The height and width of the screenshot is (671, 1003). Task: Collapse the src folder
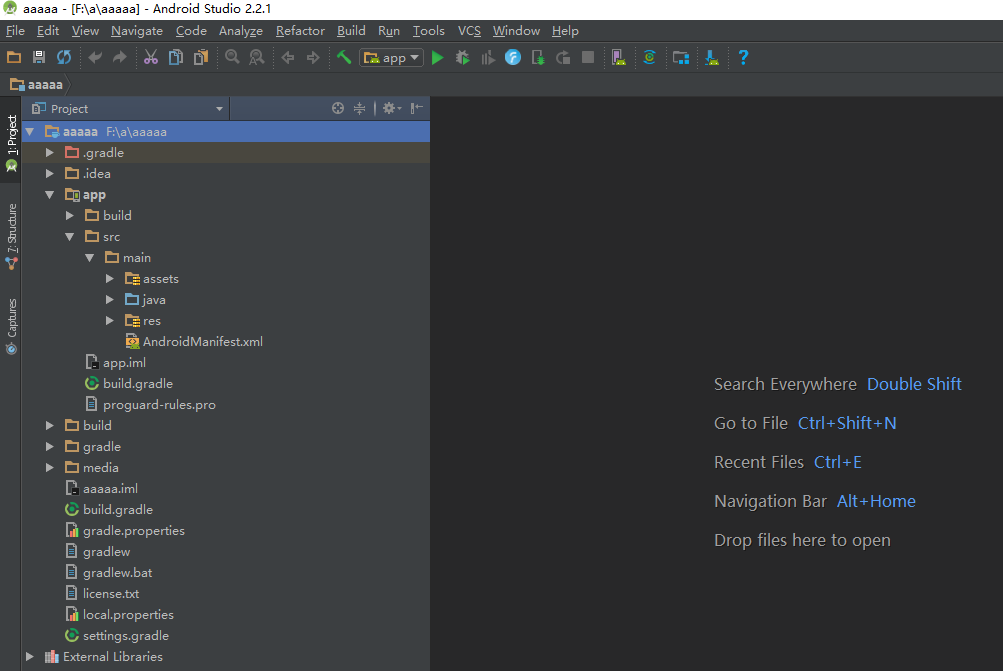[70, 237]
